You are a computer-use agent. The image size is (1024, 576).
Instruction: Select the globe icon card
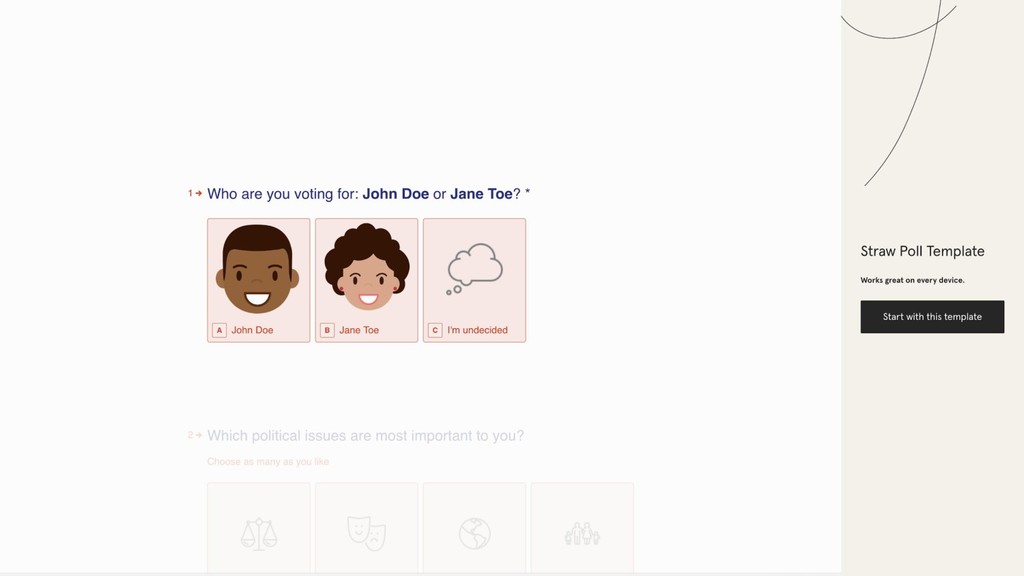coord(474,528)
